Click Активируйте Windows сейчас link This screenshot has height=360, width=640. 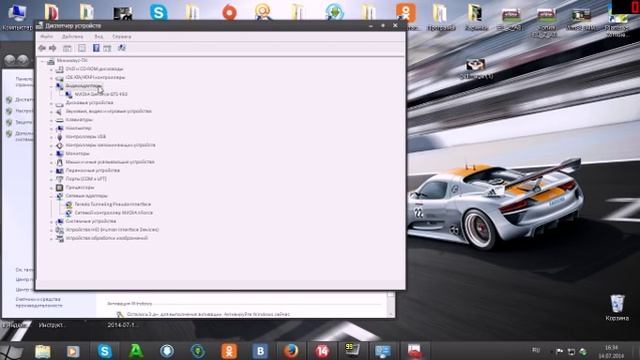[257, 314]
